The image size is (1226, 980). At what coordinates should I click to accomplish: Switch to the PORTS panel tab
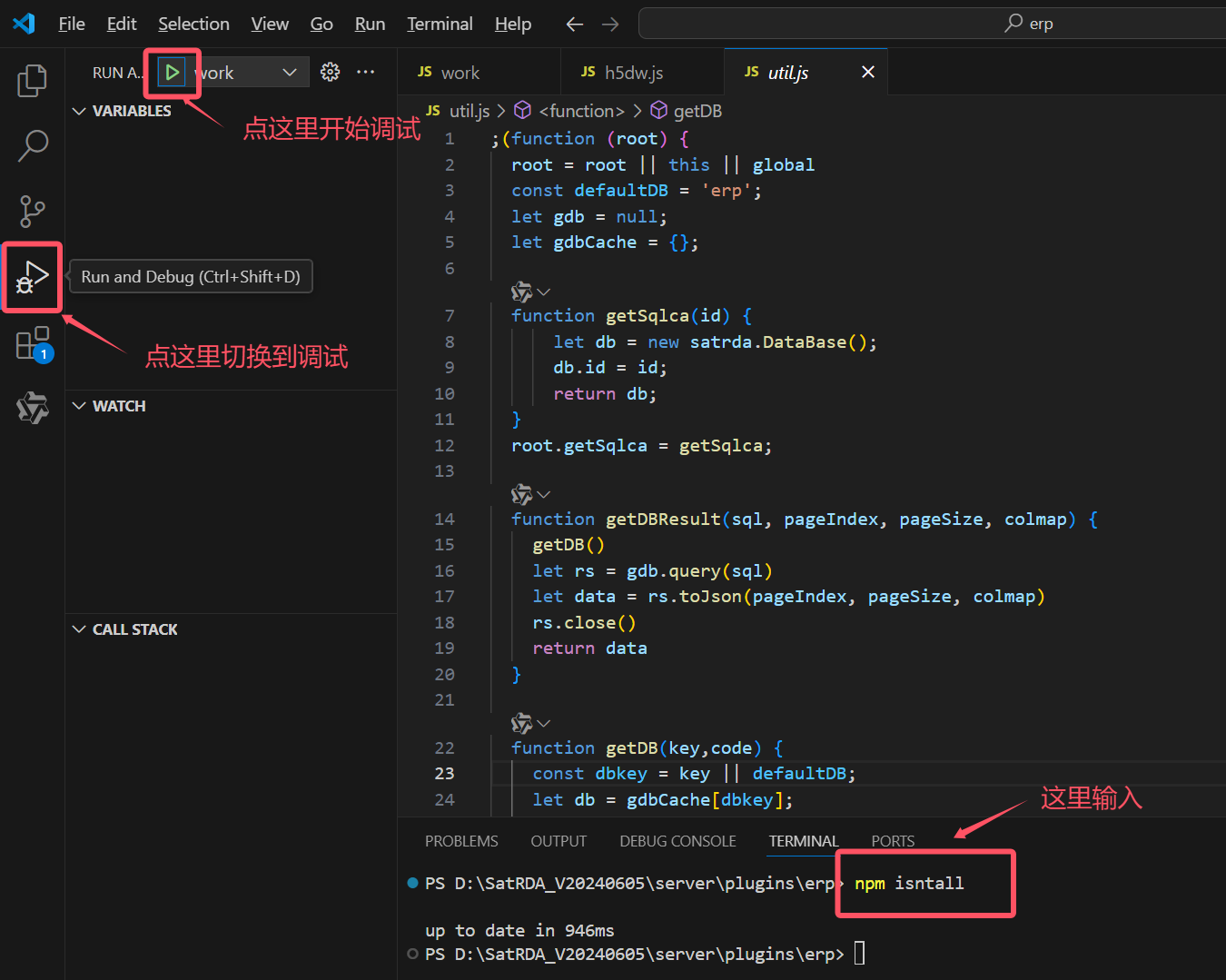pos(893,841)
